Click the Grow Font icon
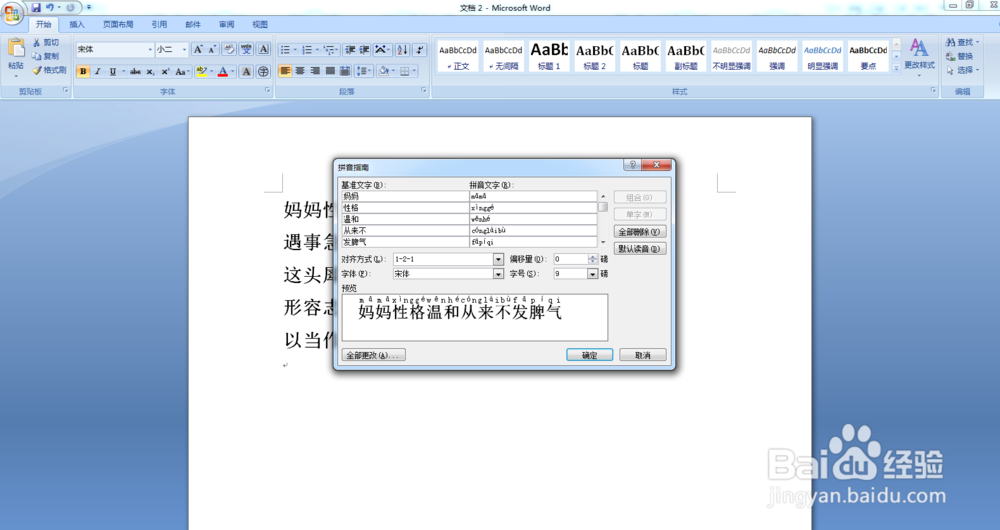This screenshot has height=530, width=1000. (x=198, y=50)
